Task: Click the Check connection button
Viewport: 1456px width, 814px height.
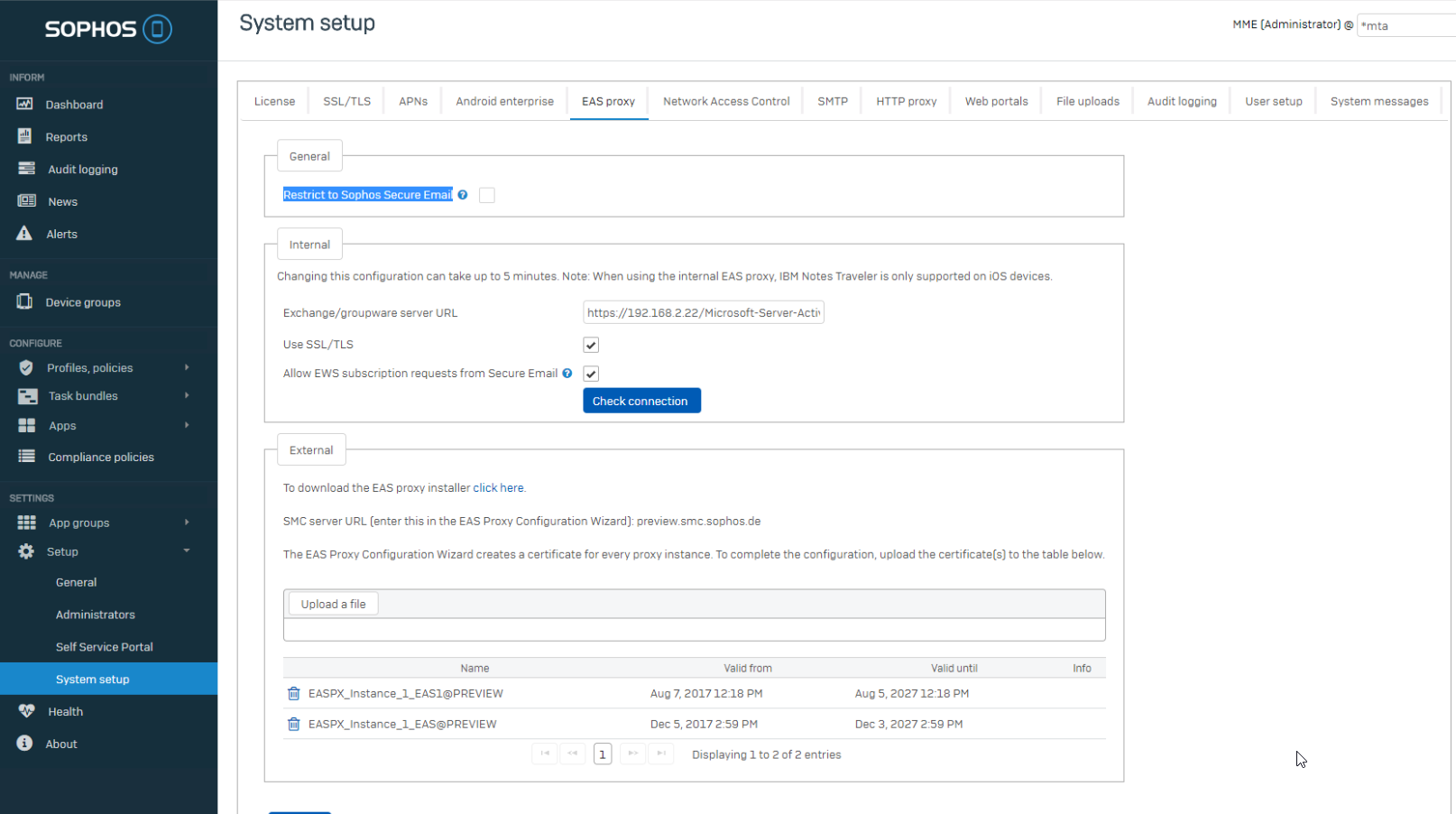Action: point(641,401)
